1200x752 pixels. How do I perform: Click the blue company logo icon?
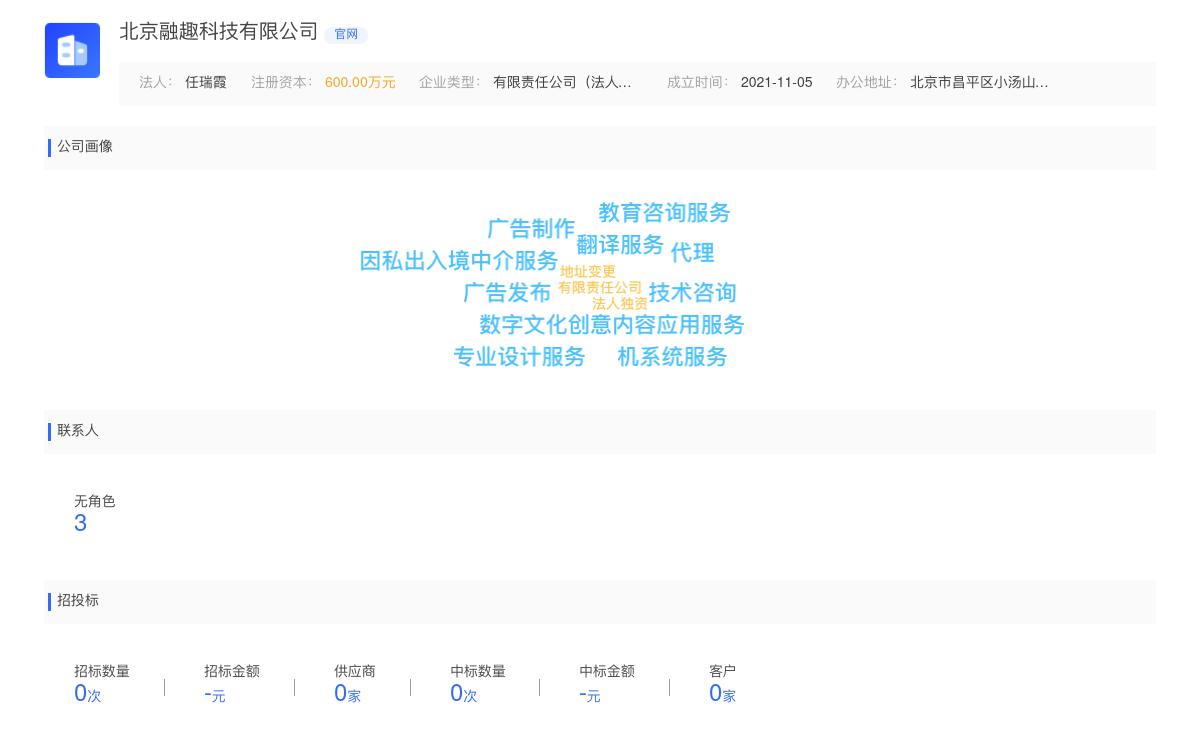coord(72,50)
